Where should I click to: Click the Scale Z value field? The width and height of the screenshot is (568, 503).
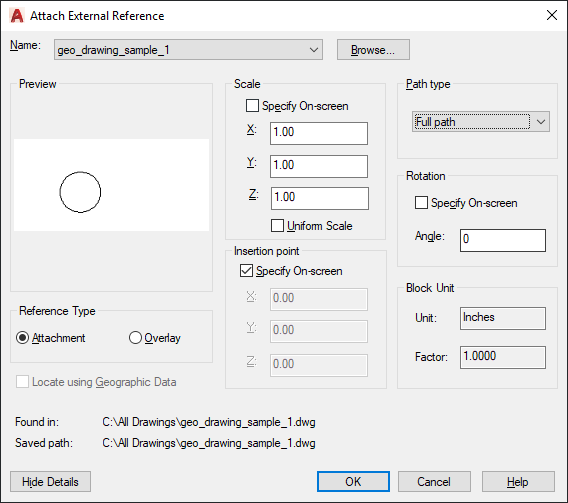pos(320,198)
